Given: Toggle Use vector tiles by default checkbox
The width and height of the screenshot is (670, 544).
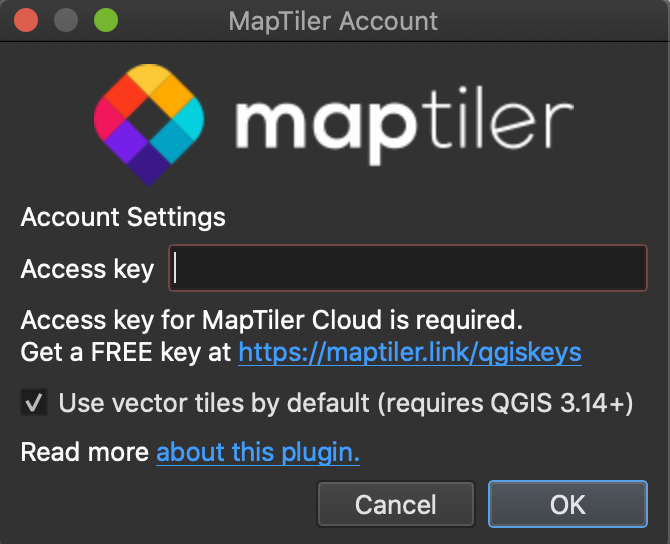Looking at the screenshot, I should pyautogui.click(x=34, y=402).
